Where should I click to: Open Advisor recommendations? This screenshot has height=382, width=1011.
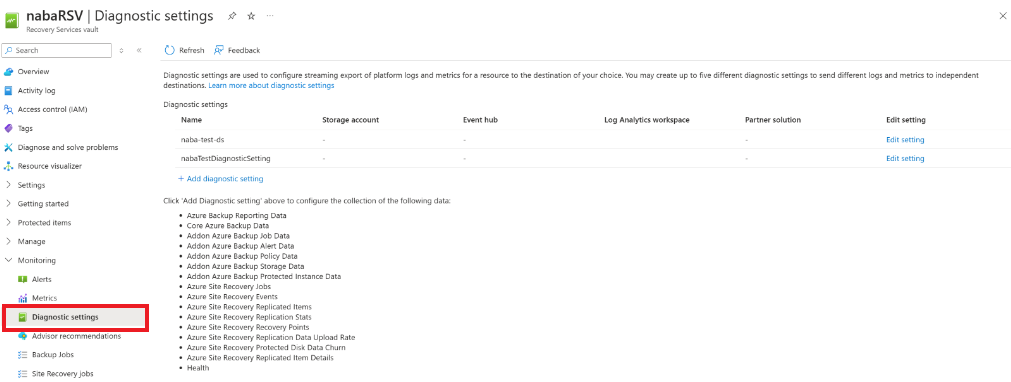pos(76,336)
